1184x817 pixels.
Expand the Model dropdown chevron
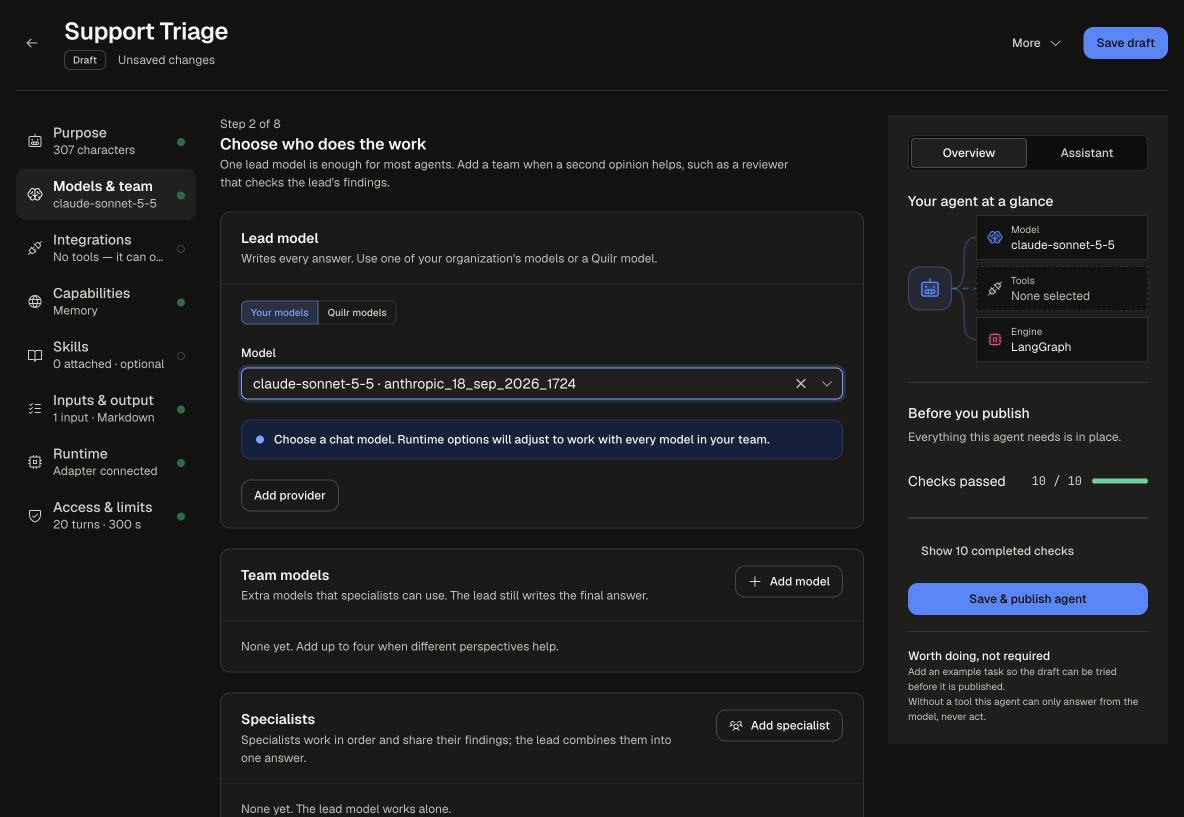[827, 384]
